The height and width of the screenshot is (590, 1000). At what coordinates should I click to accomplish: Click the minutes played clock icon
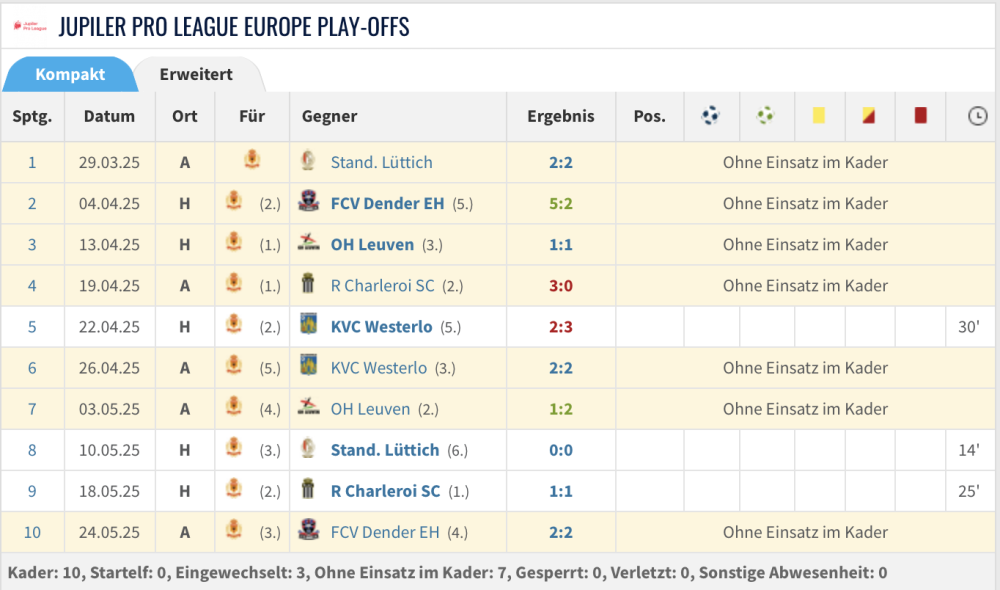[x=977, y=116]
